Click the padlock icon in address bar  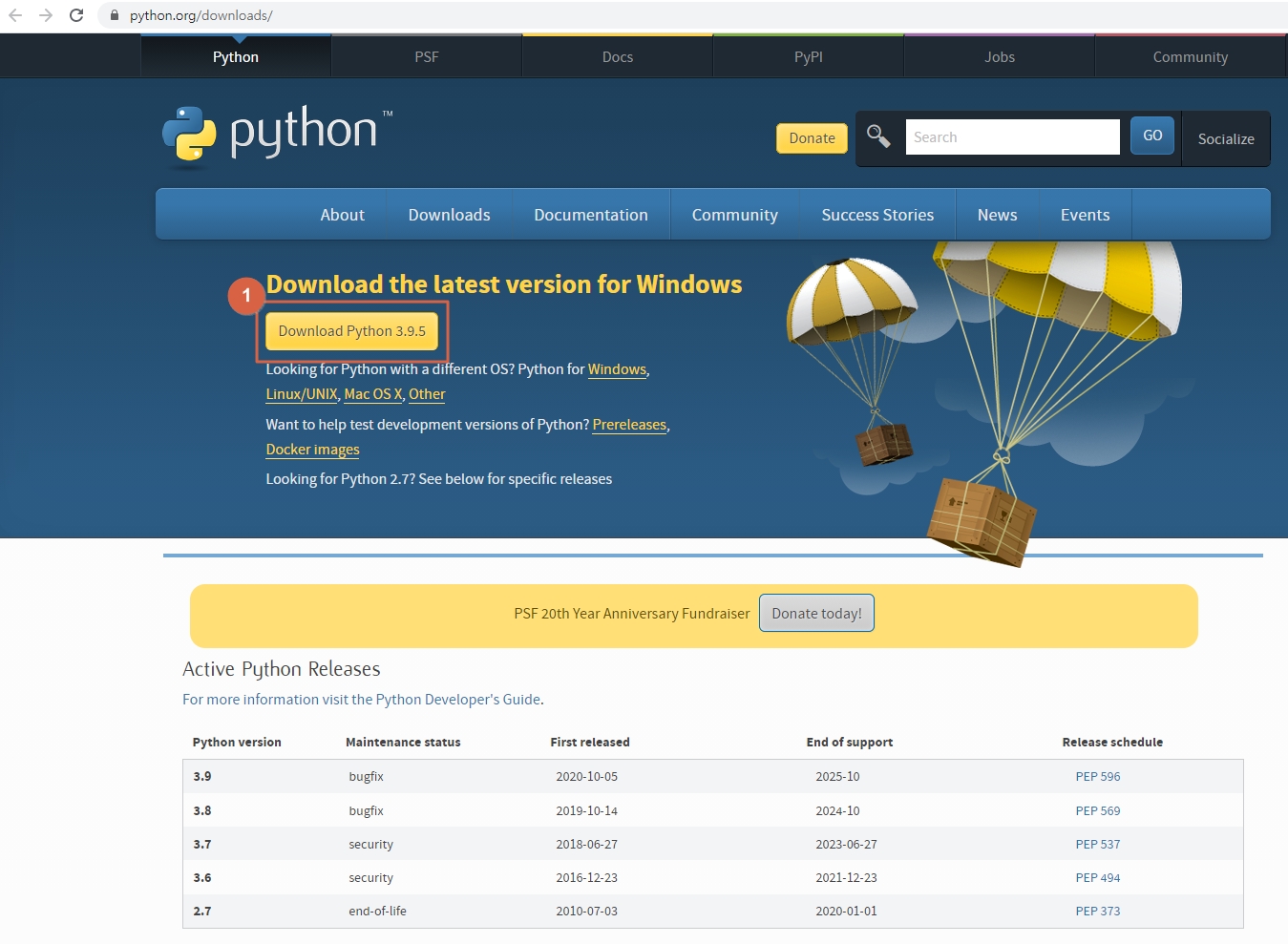point(115,15)
